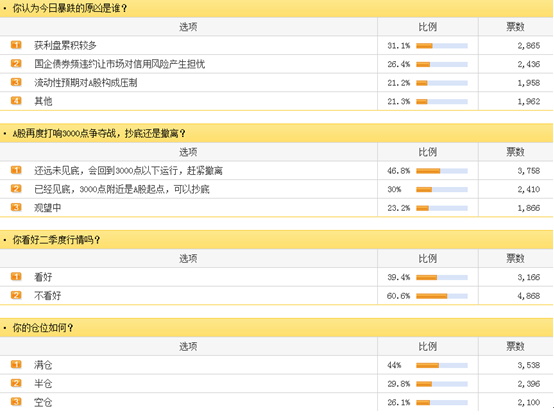The image size is (554, 415).
Task: Click number 3 badge beside 流动性预期对A股构成压制
Action: tap(16, 82)
